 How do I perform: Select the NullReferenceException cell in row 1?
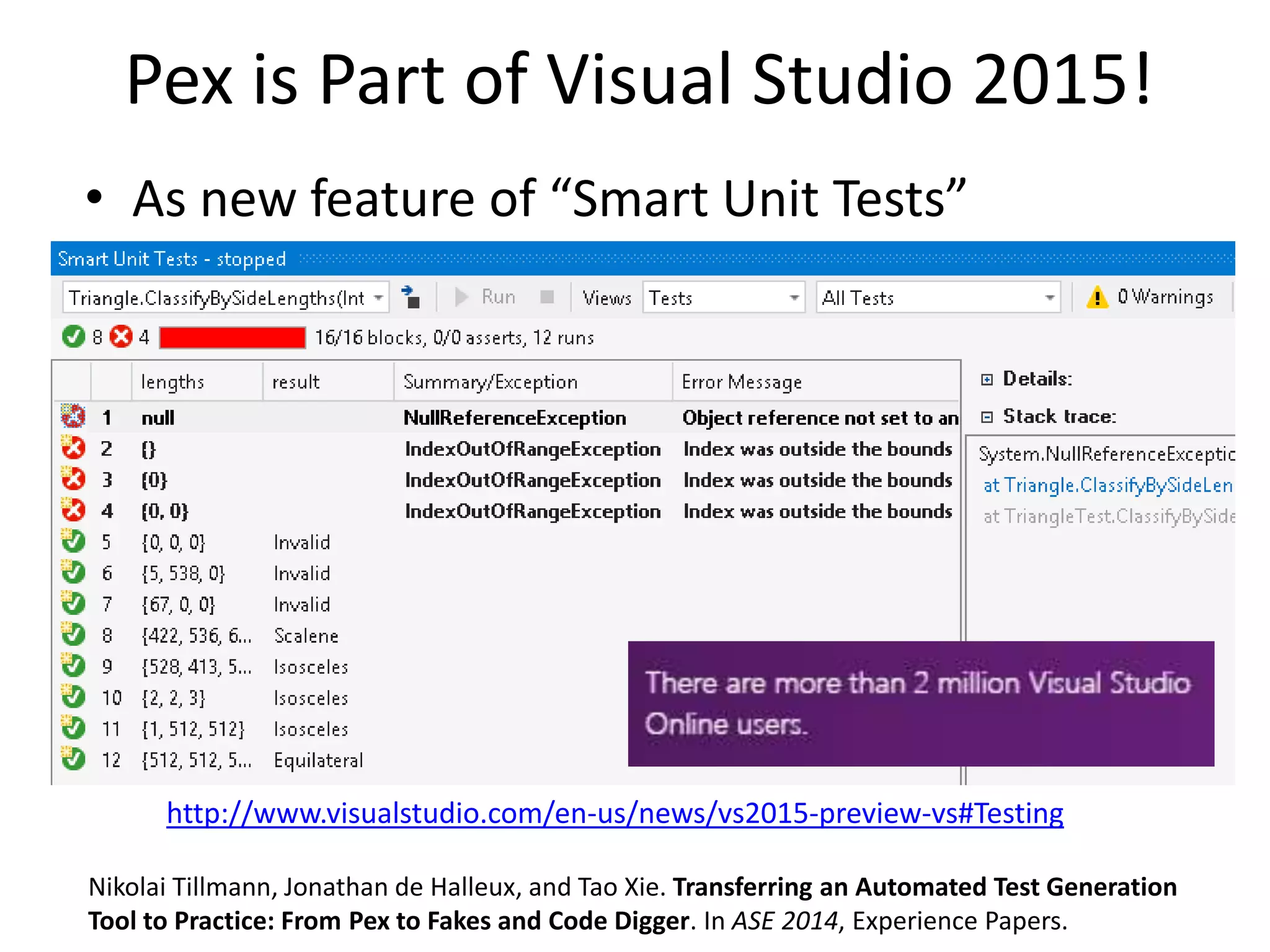point(515,418)
